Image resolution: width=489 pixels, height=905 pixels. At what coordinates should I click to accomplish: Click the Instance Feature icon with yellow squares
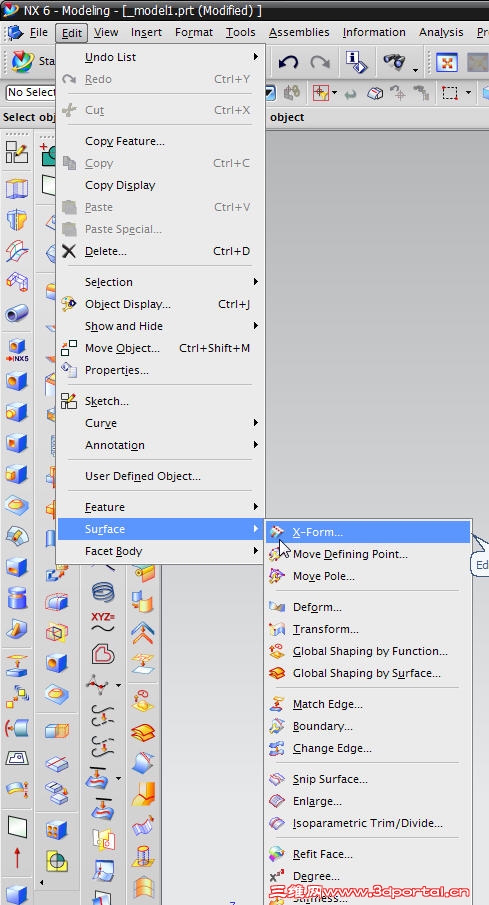click(x=17, y=696)
